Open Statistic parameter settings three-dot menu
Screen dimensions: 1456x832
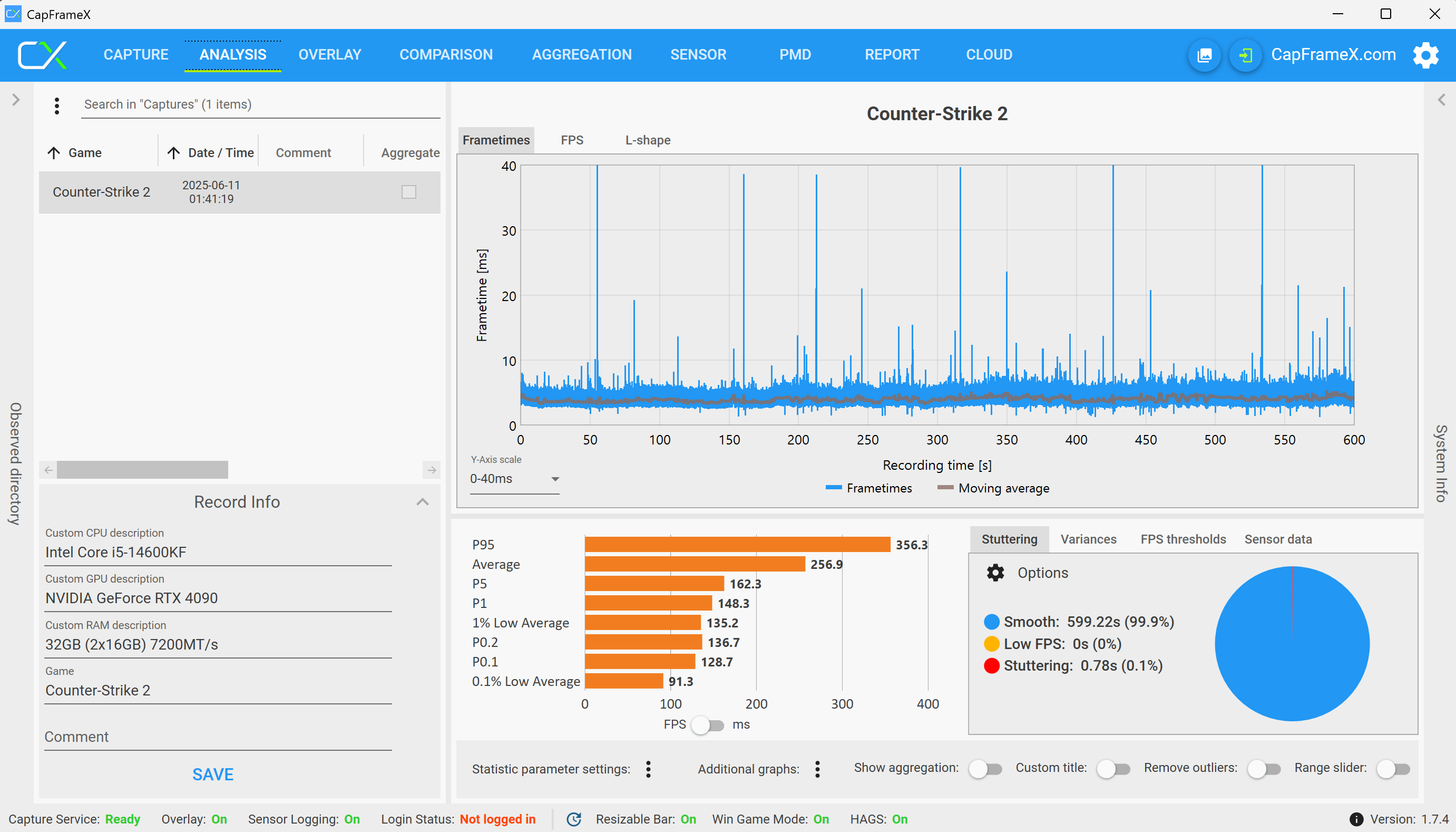(648, 769)
